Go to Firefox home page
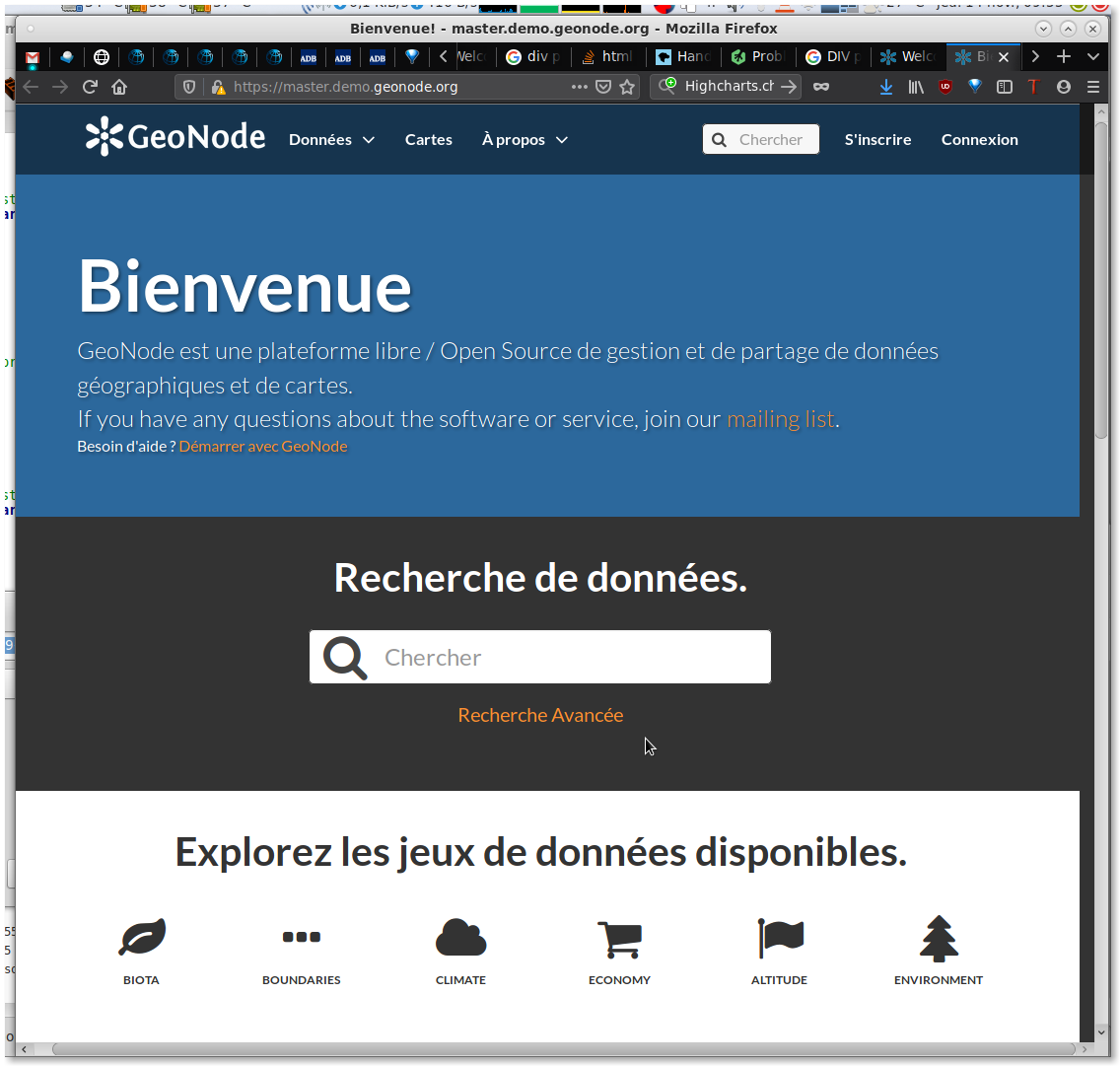Viewport: 1120px width, 1066px height. [x=119, y=87]
